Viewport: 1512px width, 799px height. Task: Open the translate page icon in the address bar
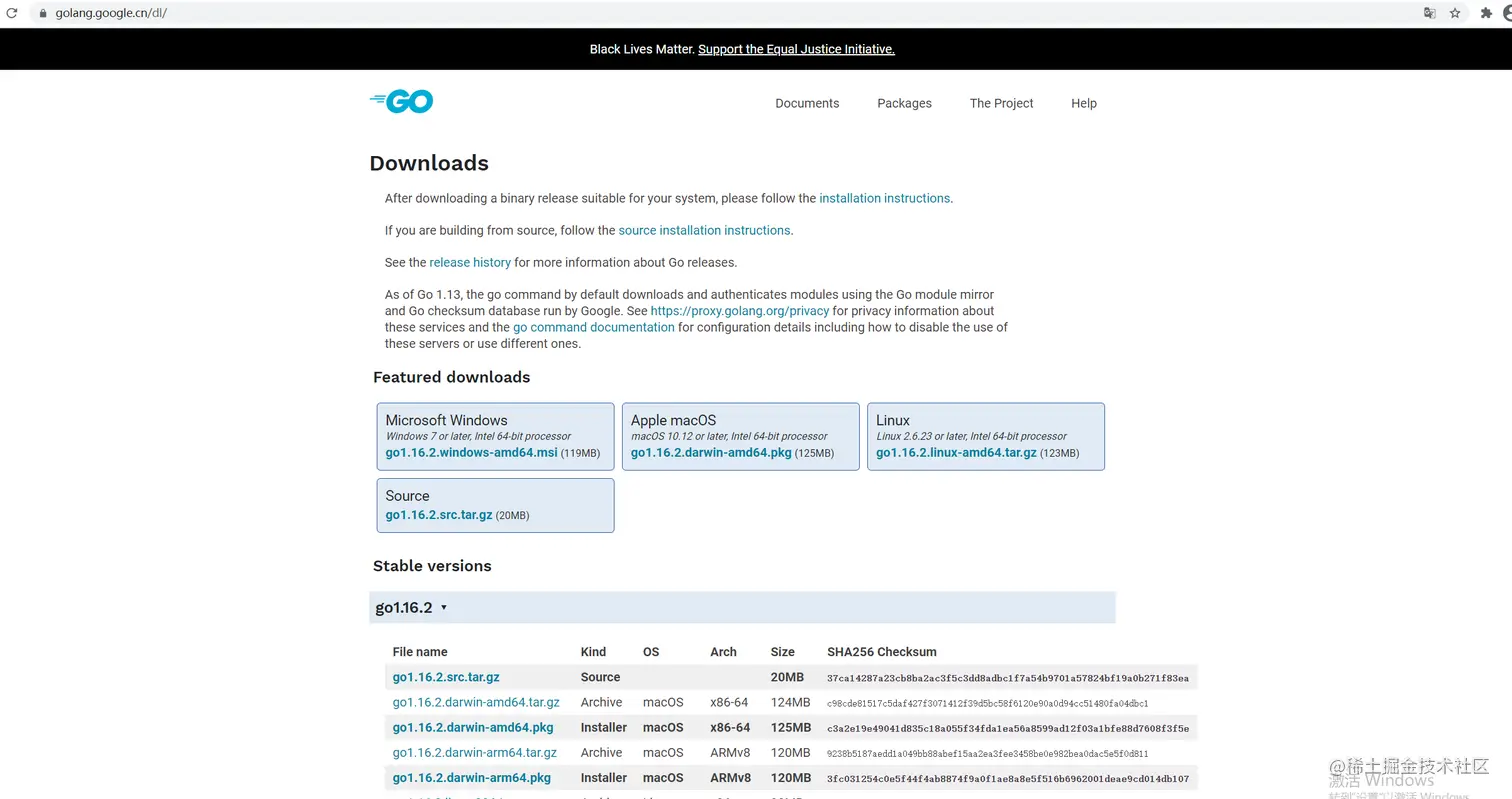click(1430, 13)
